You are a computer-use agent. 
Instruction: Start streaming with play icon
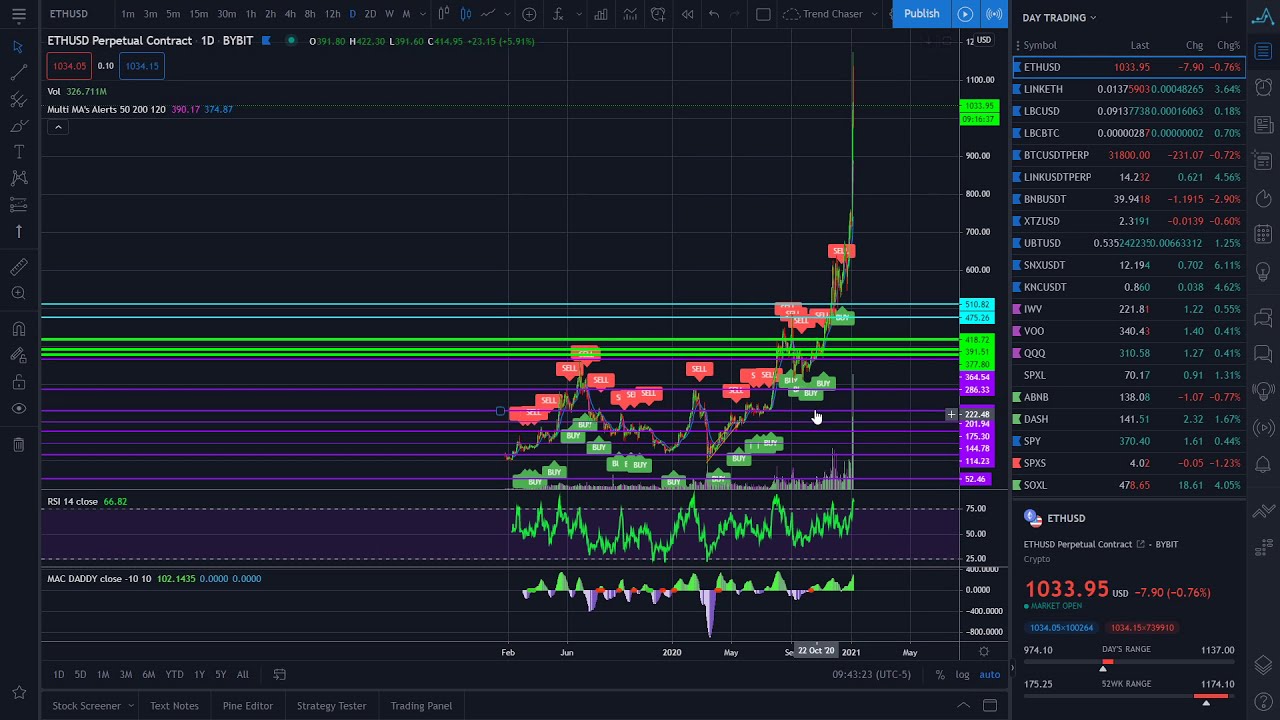[x=965, y=14]
